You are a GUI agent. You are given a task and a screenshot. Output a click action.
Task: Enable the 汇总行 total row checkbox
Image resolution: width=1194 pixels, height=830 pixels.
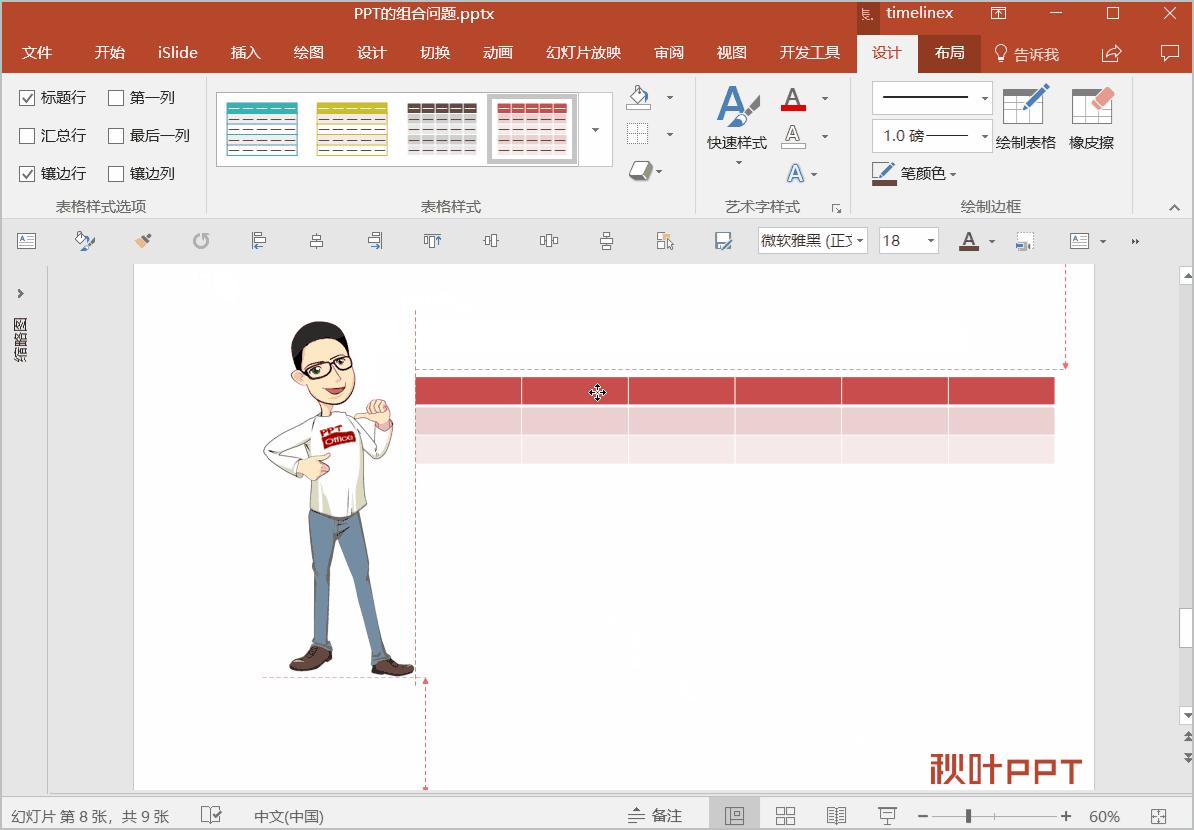27,136
